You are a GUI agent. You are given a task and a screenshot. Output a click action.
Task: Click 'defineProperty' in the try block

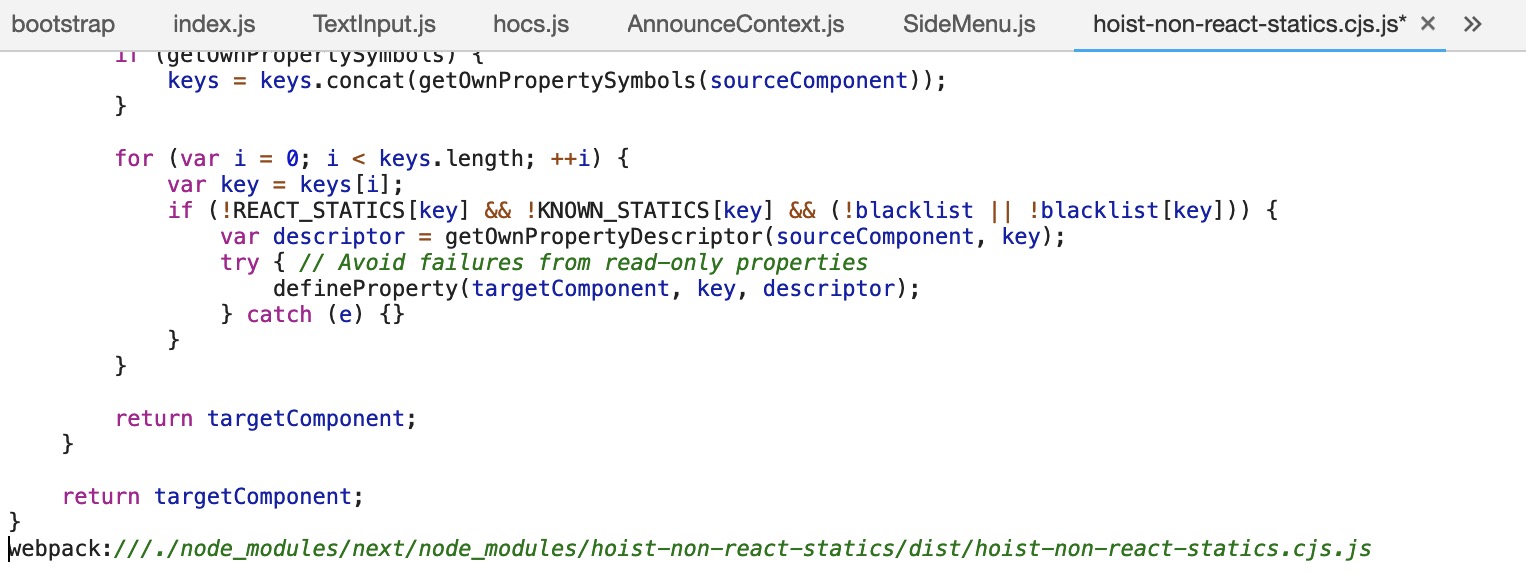[365, 289]
